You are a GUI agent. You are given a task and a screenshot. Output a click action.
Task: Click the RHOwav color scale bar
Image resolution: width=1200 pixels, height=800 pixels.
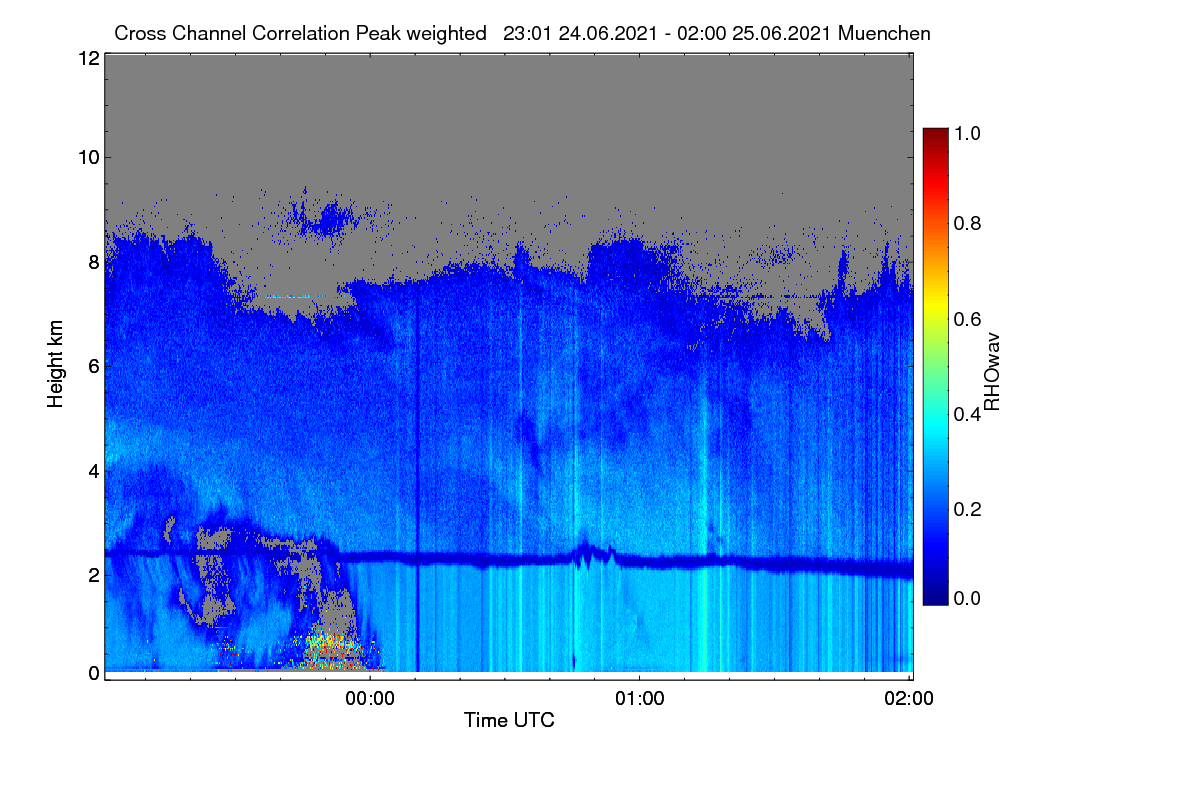[x=935, y=366]
